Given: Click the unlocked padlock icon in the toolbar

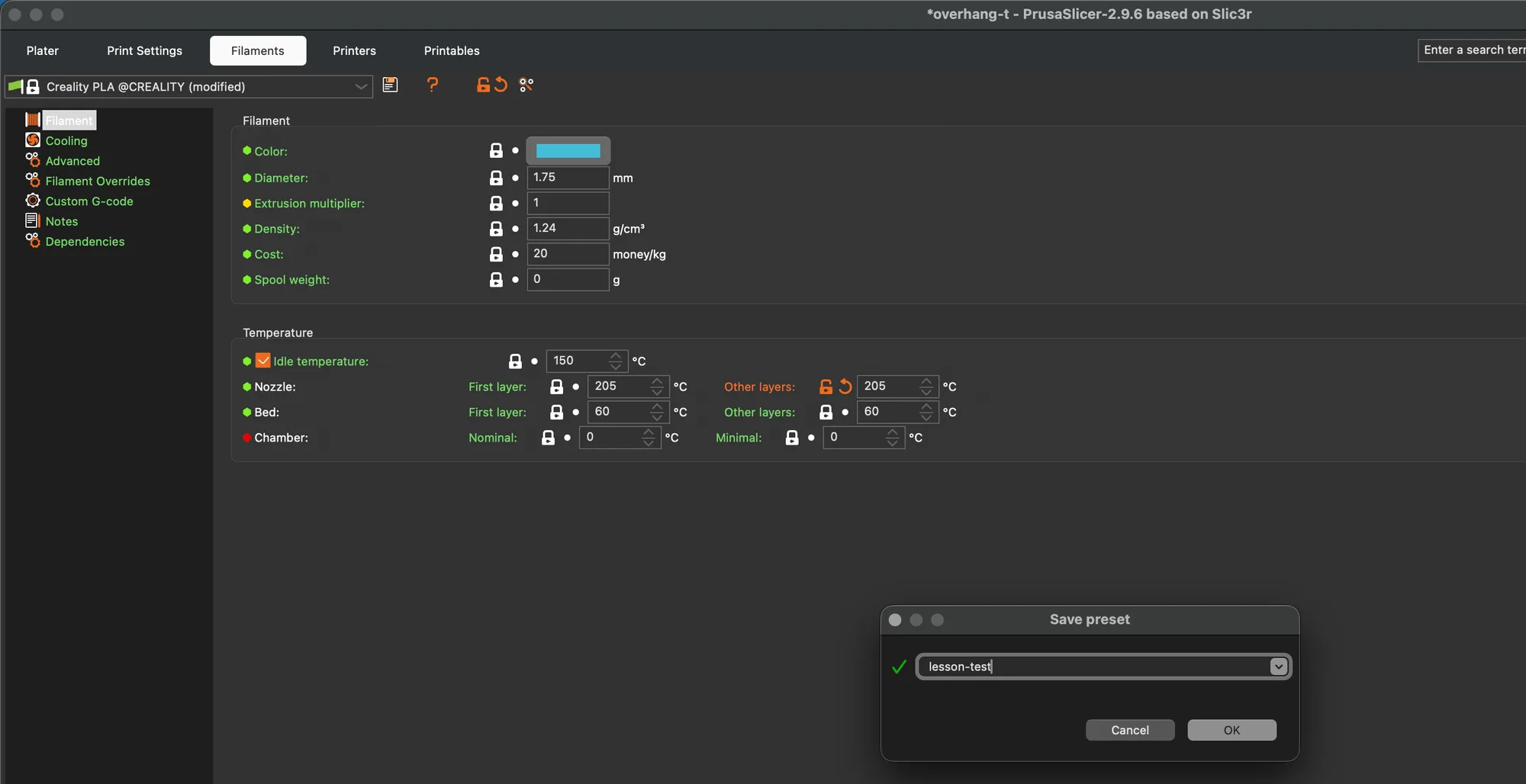Looking at the screenshot, I should tap(483, 85).
